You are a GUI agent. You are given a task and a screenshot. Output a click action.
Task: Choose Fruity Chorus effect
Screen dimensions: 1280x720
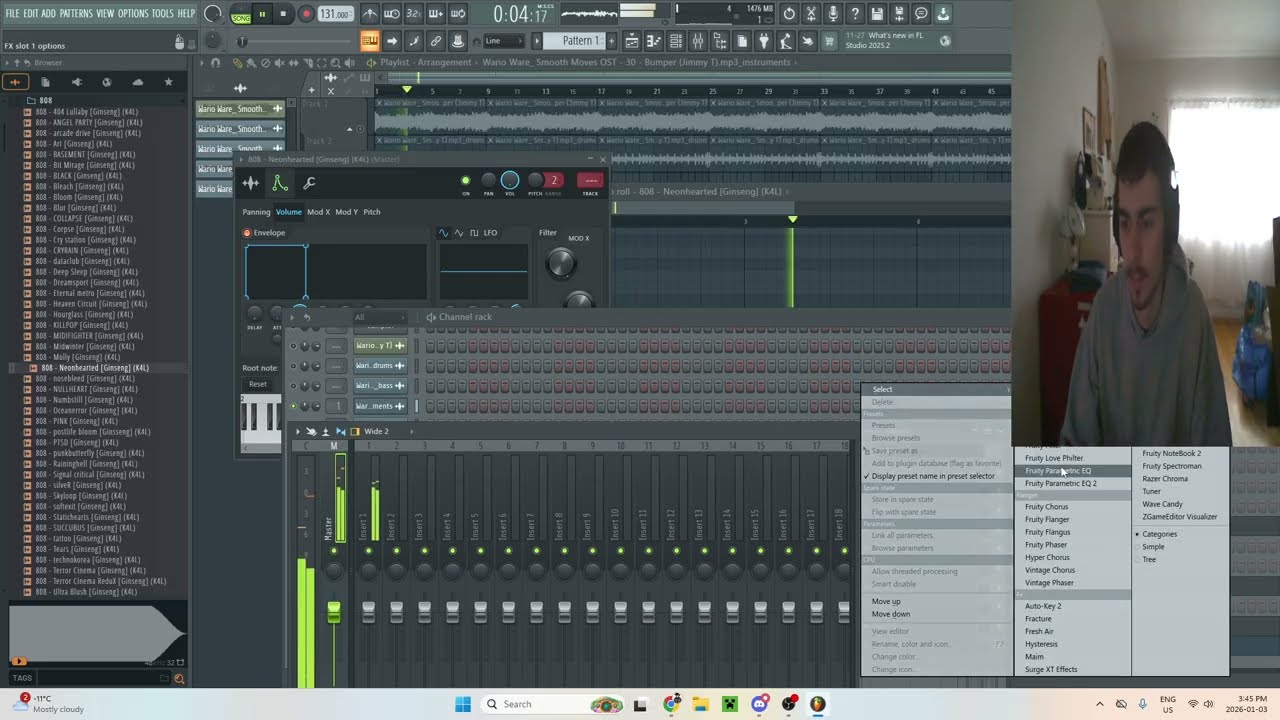1046,507
